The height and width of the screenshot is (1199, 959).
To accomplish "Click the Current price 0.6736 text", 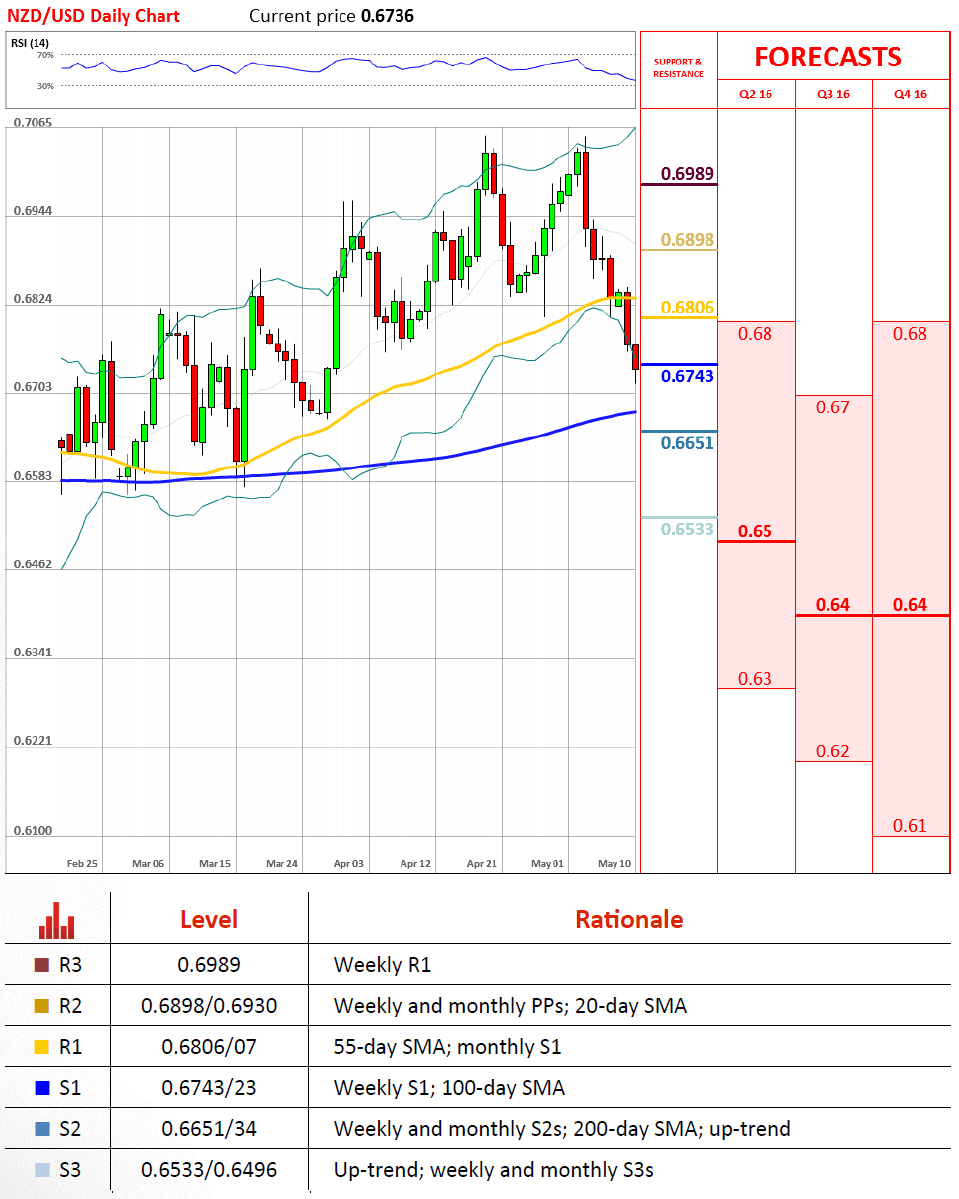I will (331, 16).
